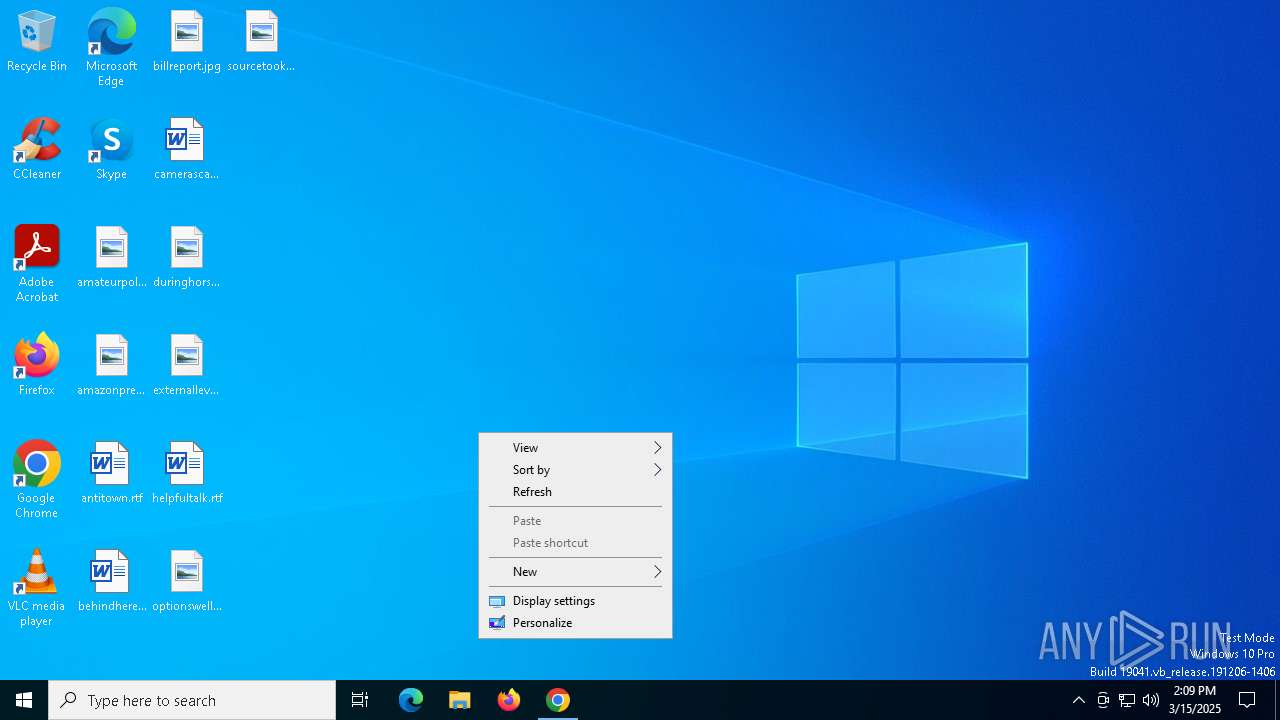Screen dimensions: 1280x720
Task: Select the Google Chrome desktop shortcut
Action: pyautogui.click(x=37, y=480)
